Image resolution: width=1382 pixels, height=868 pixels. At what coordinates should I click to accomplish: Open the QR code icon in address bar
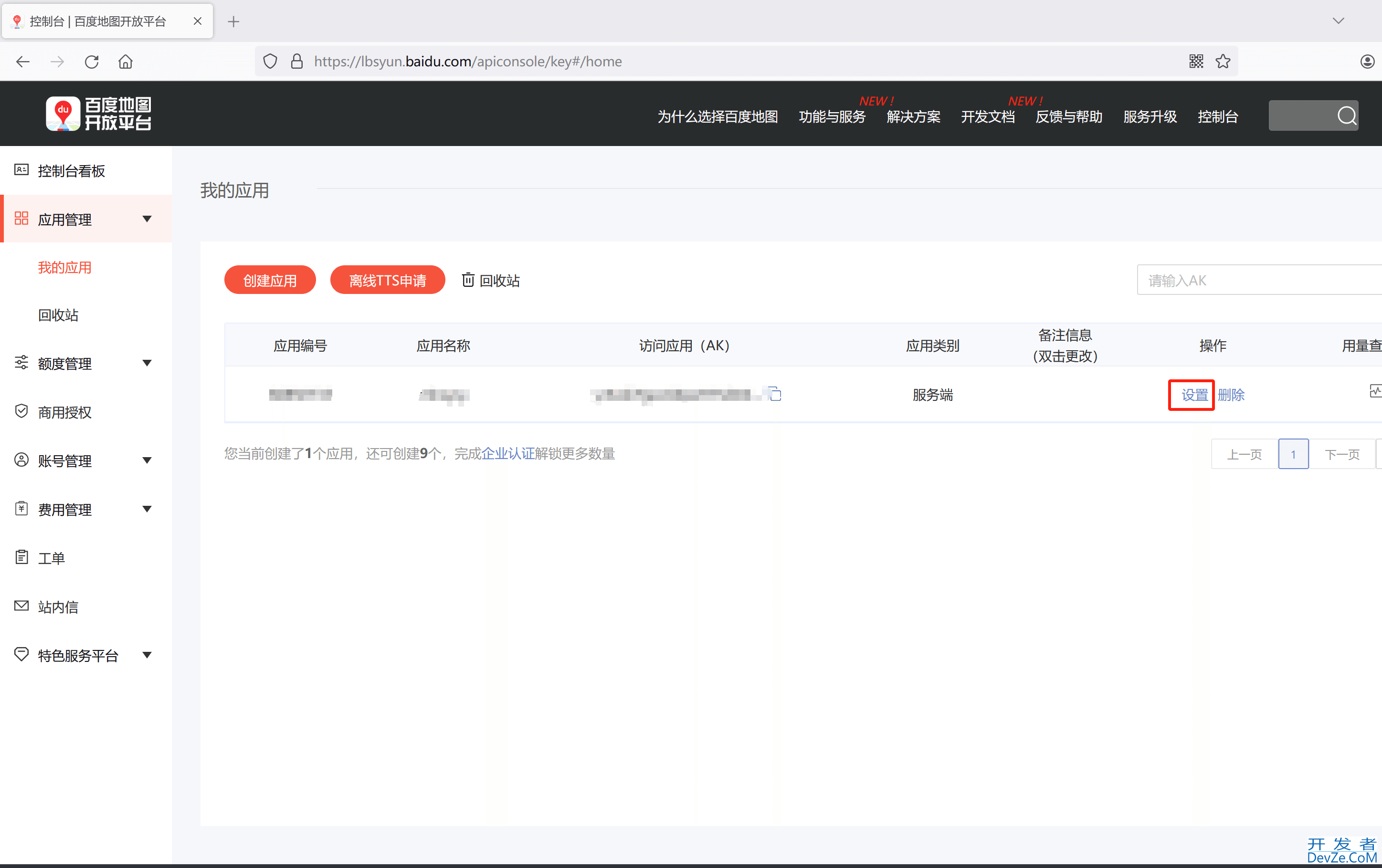[x=1196, y=62]
